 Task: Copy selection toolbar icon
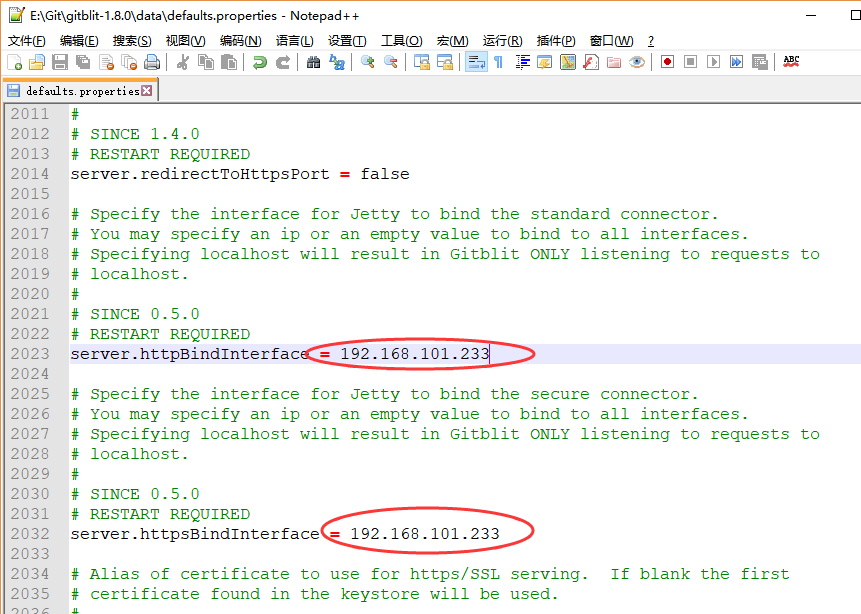(x=206, y=63)
